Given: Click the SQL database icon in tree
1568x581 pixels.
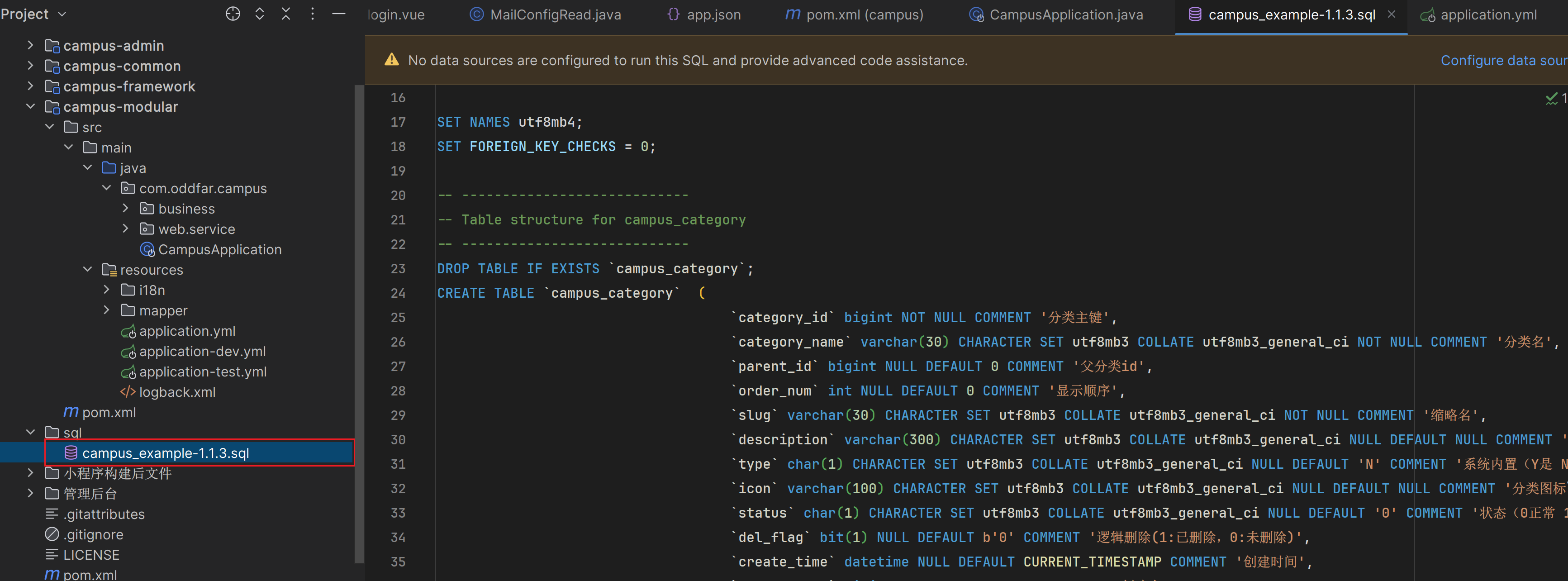Looking at the screenshot, I should [71, 452].
